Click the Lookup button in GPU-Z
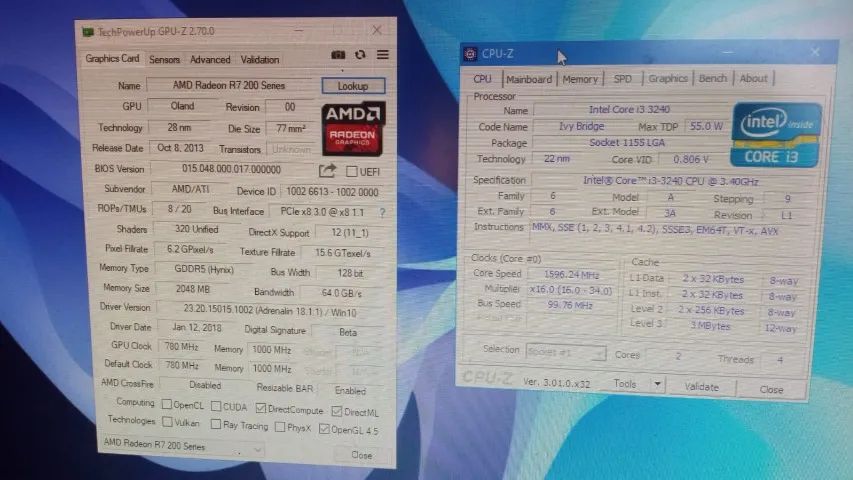The height and width of the screenshot is (480, 853). 353,86
